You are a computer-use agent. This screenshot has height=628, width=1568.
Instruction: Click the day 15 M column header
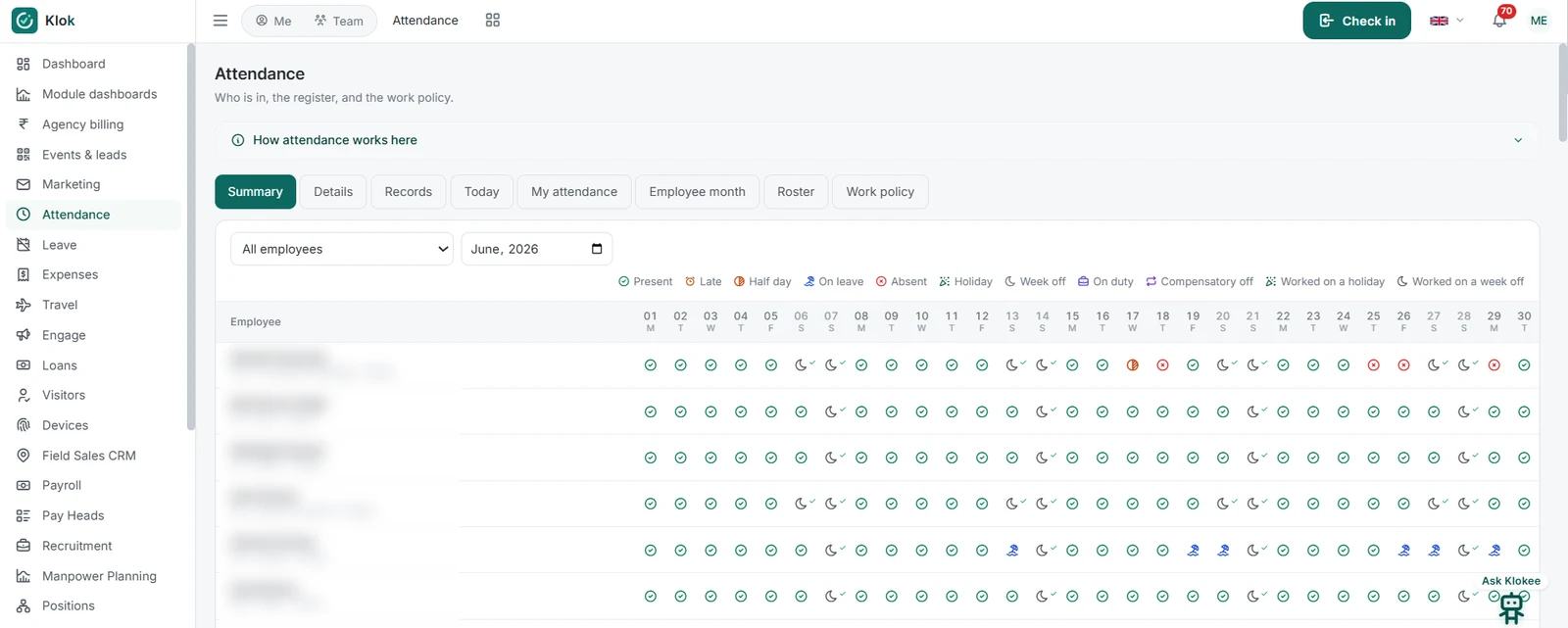1072,321
